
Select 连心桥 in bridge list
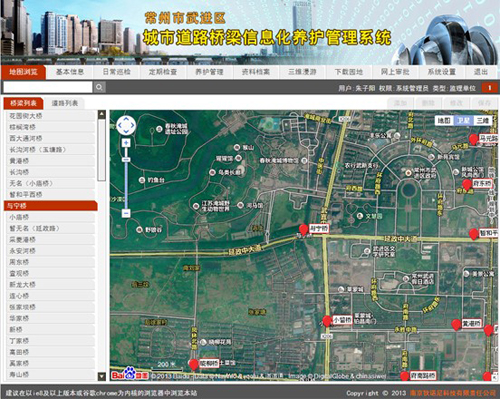click(x=51, y=296)
